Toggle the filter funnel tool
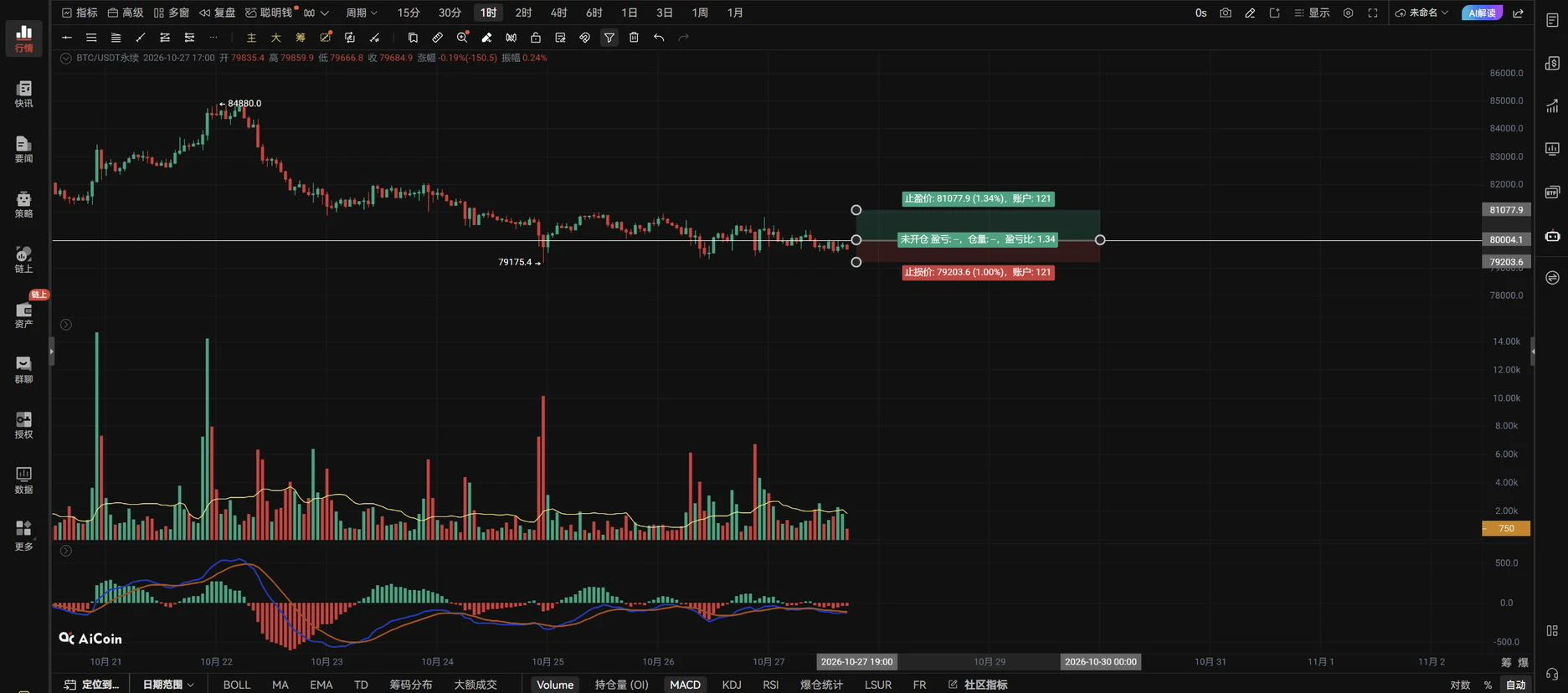1568x693 pixels. 609,38
